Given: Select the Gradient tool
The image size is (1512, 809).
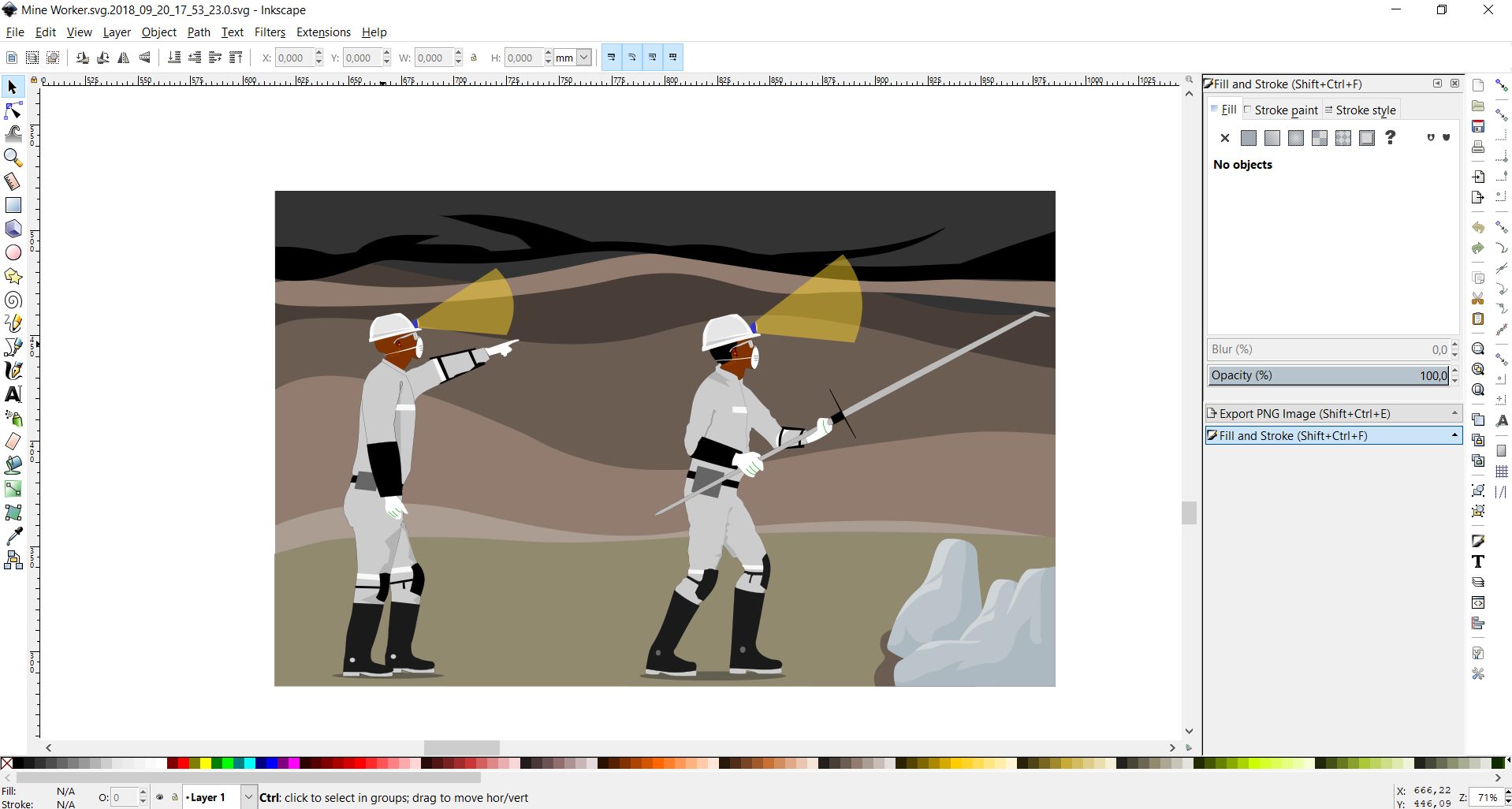Looking at the screenshot, I should click(x=13, y=489).
